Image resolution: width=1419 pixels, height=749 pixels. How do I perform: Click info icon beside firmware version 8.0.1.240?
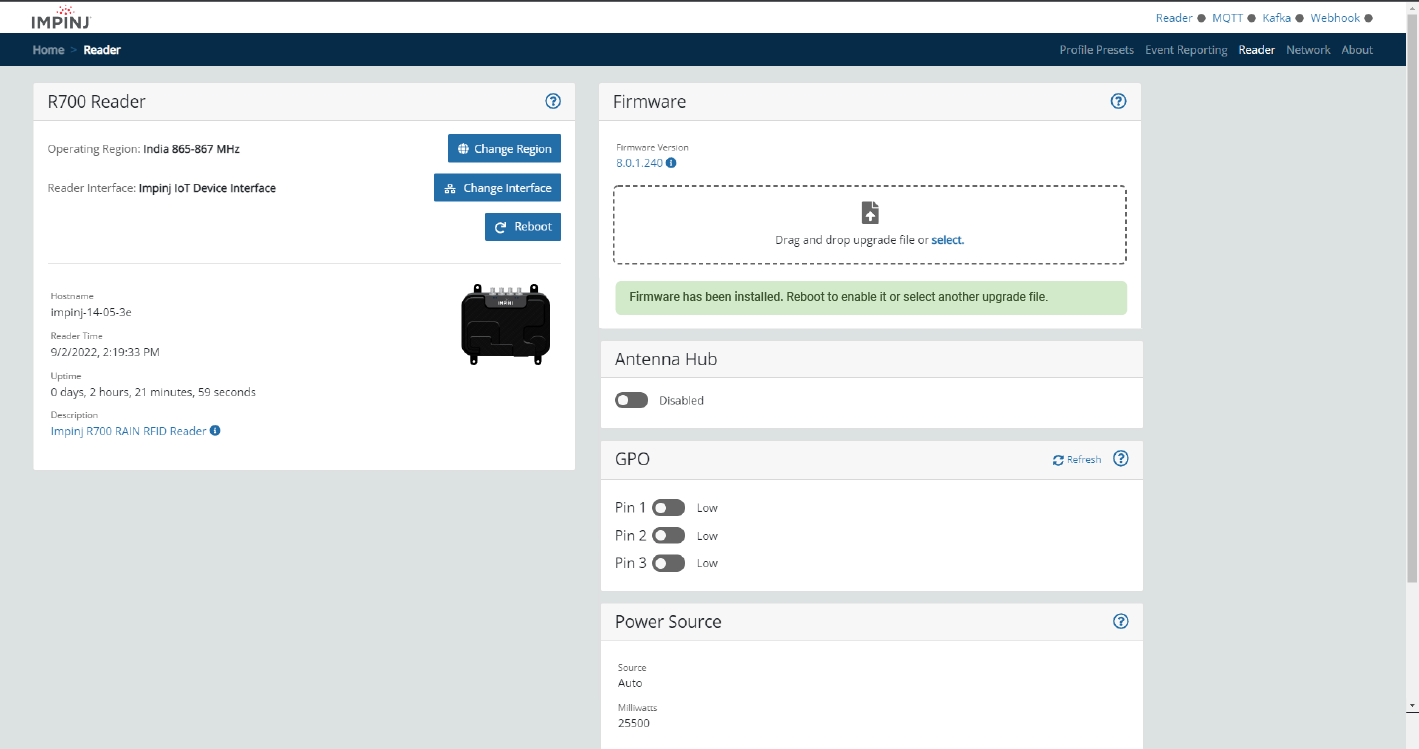tap(671, 163)
